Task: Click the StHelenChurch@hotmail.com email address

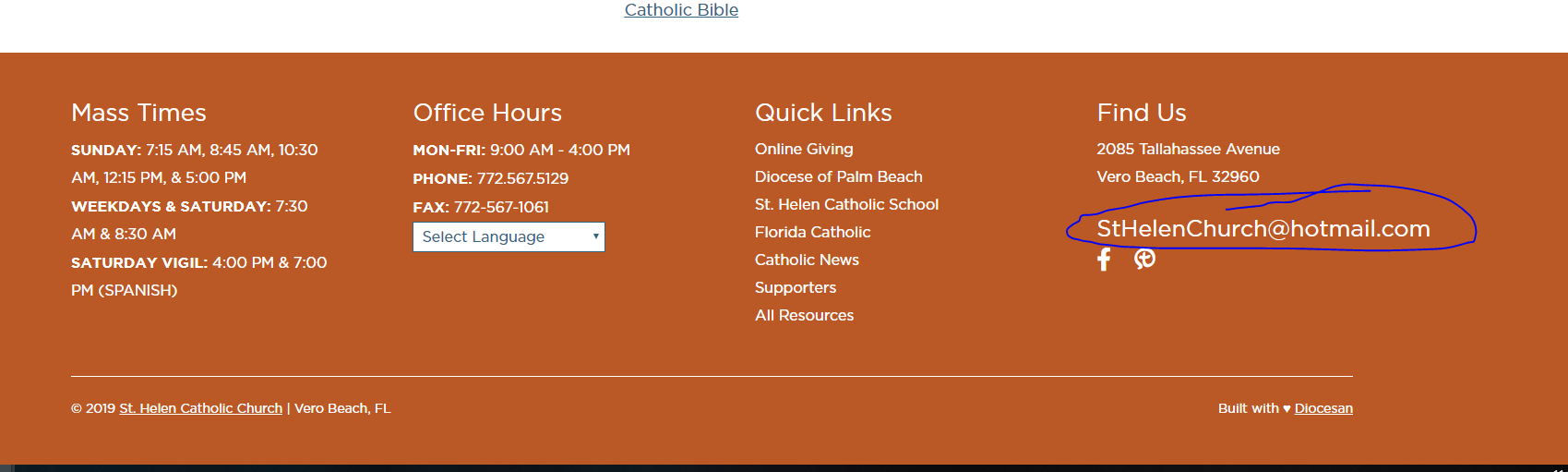Action: point(1263,229)
